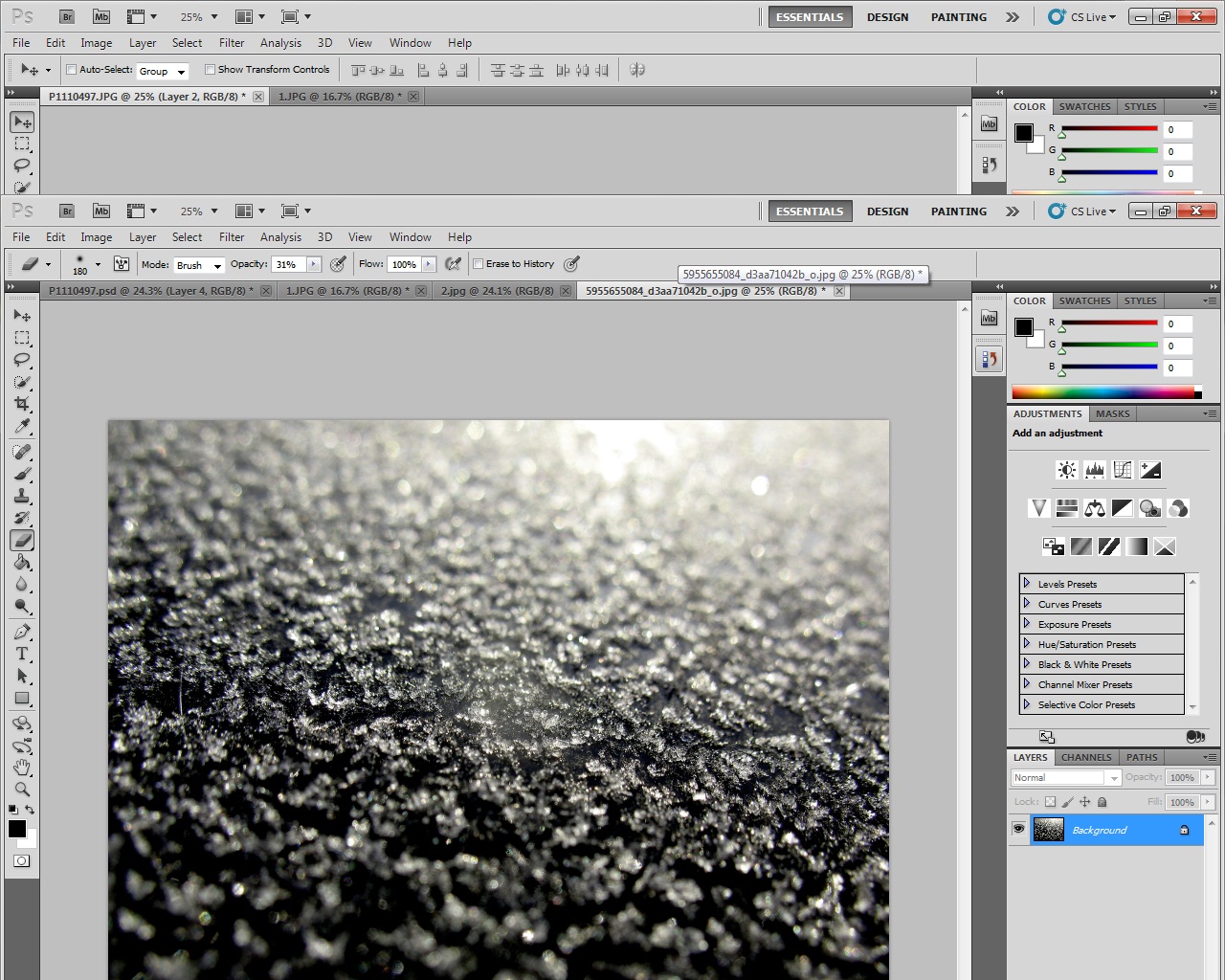Screen dimensions: 1225x980
Task: Toggle lock transparent pixels in Layers panel
Action: click(1050, 802)
